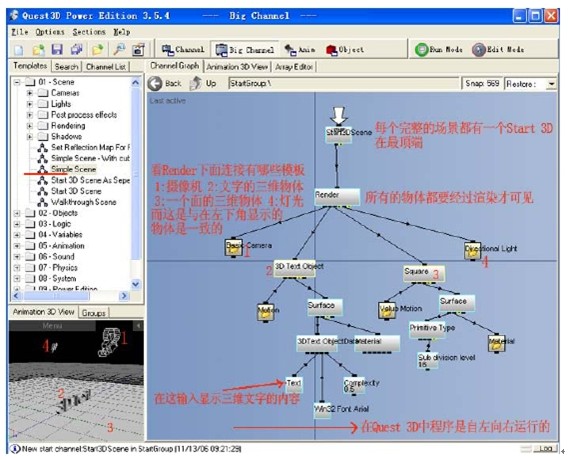
Task: Switch to the Templates tab
Action: click(x=30, y=66)
